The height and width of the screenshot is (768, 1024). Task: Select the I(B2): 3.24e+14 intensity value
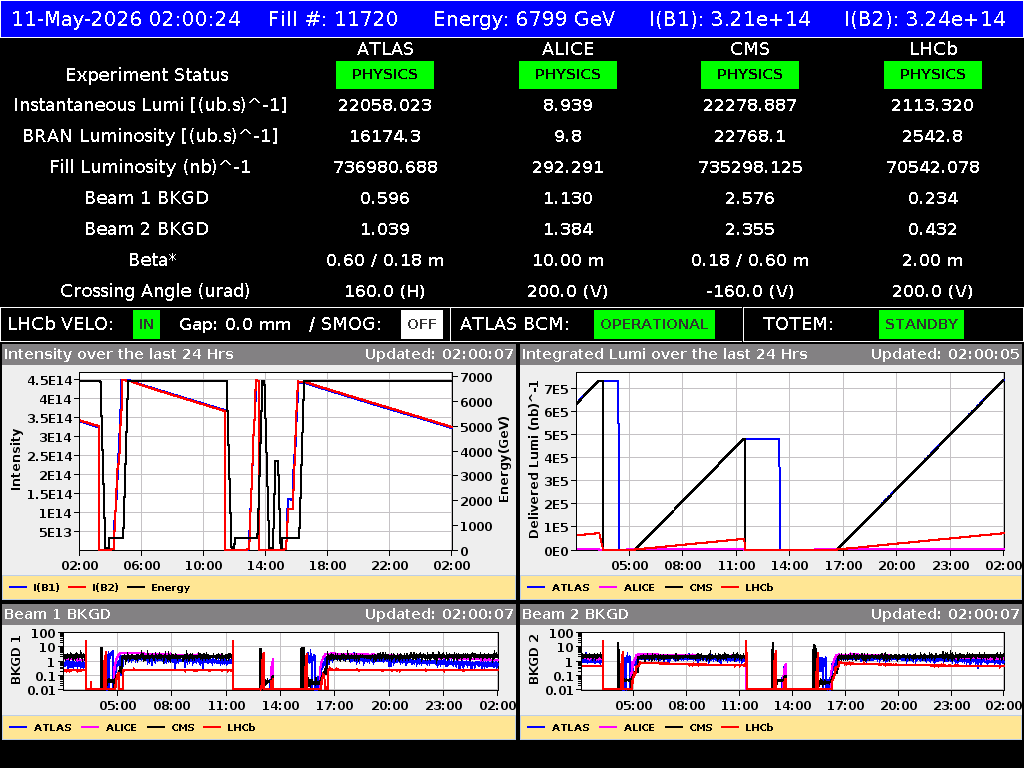[925, 18]
